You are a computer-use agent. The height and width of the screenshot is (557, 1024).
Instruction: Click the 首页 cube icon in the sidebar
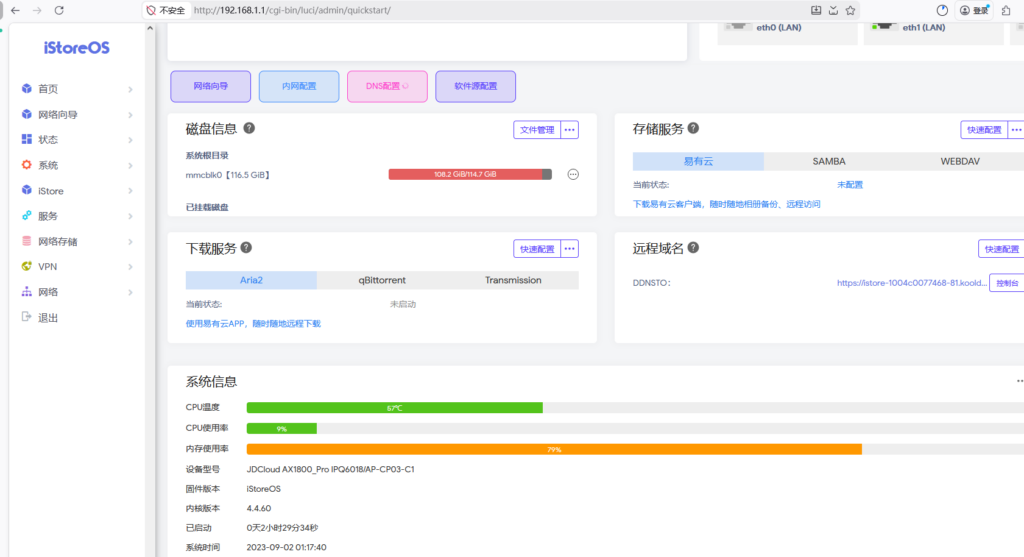pyautogui.click(x=26, y=88)
